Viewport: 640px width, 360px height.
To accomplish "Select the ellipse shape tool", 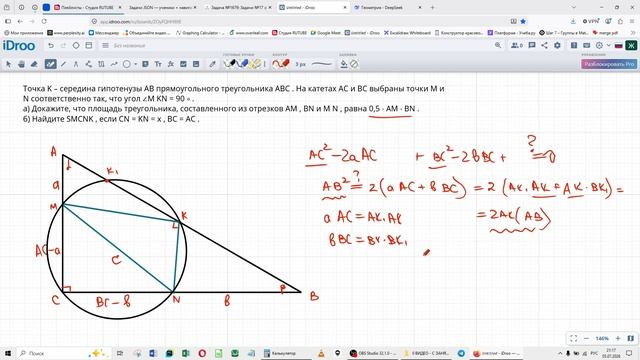I will [x=127, y=64].
